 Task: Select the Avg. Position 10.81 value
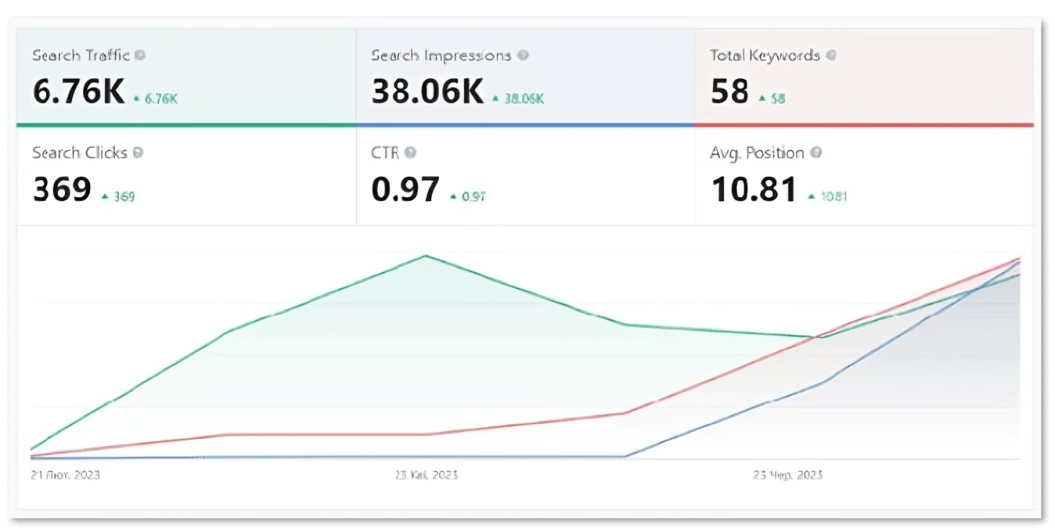coord(754,189)
